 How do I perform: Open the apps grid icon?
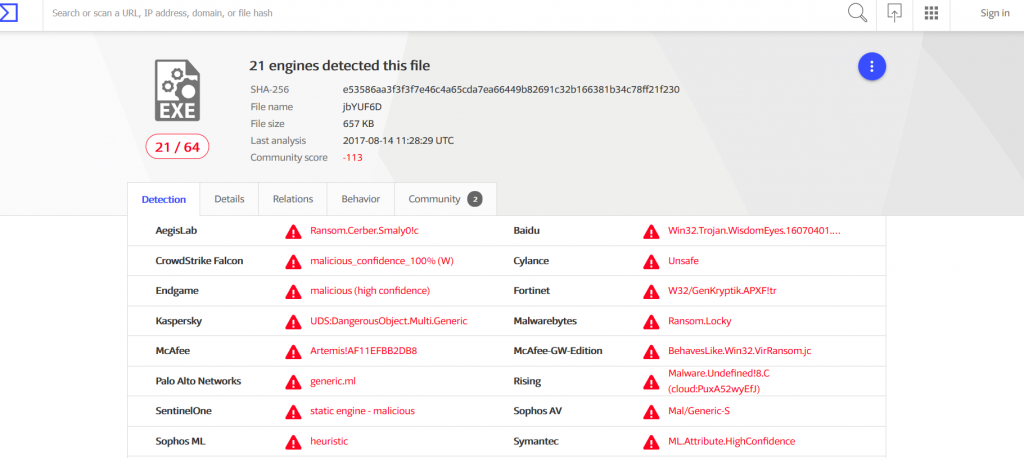[x=931, y=13]
